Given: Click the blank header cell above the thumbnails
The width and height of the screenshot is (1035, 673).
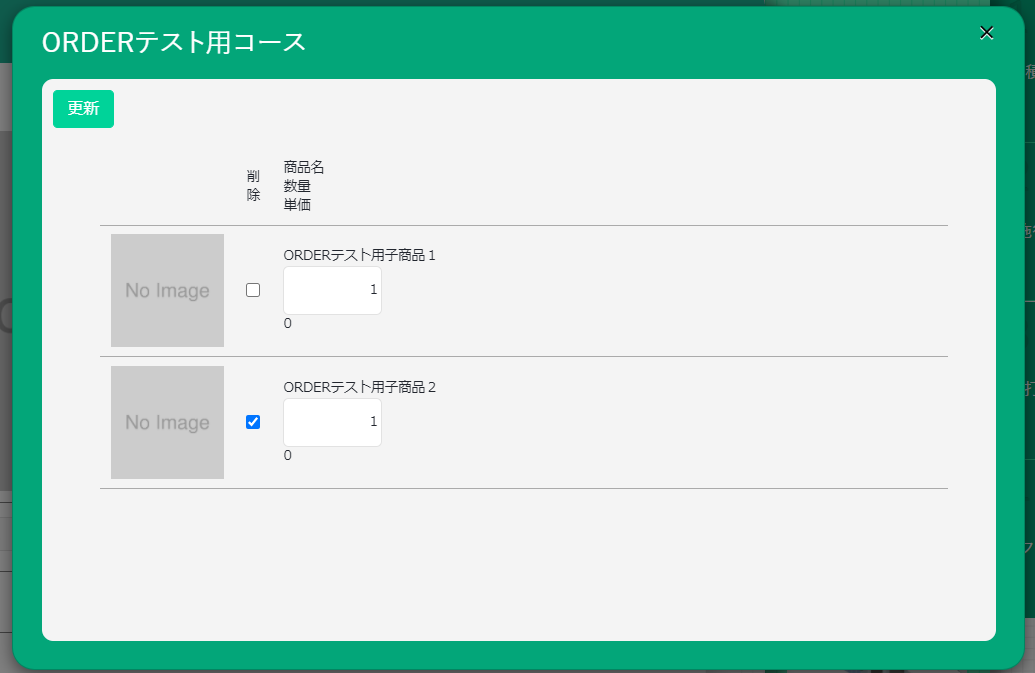Looking at the screenshot, I should 167,186.
